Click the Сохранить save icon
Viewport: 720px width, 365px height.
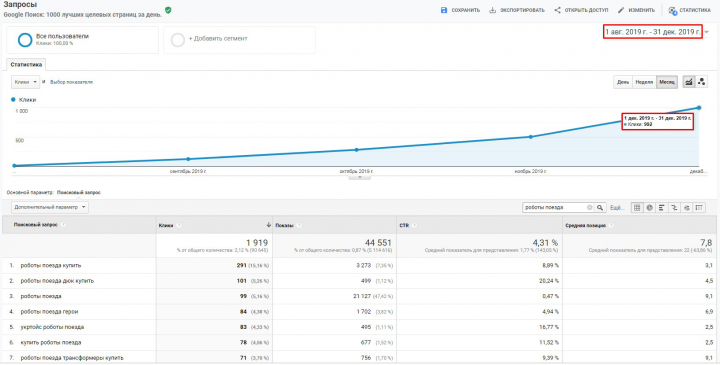coord(444,10)
